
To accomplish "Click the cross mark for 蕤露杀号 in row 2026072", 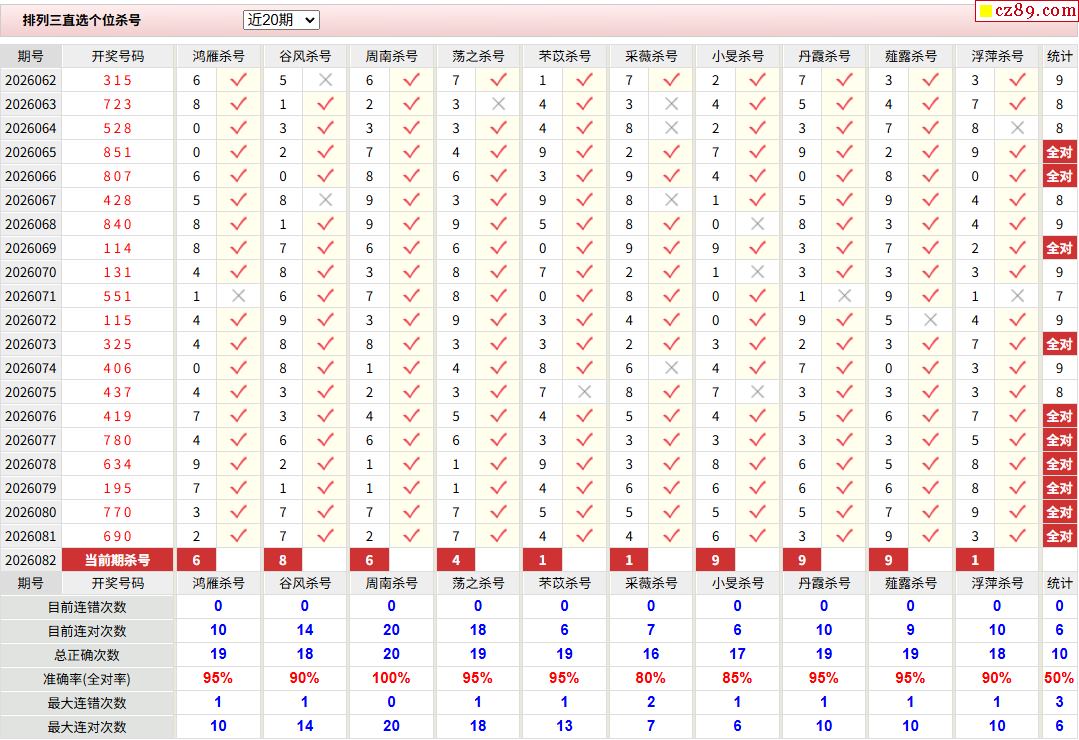I will tap(930, 320).
